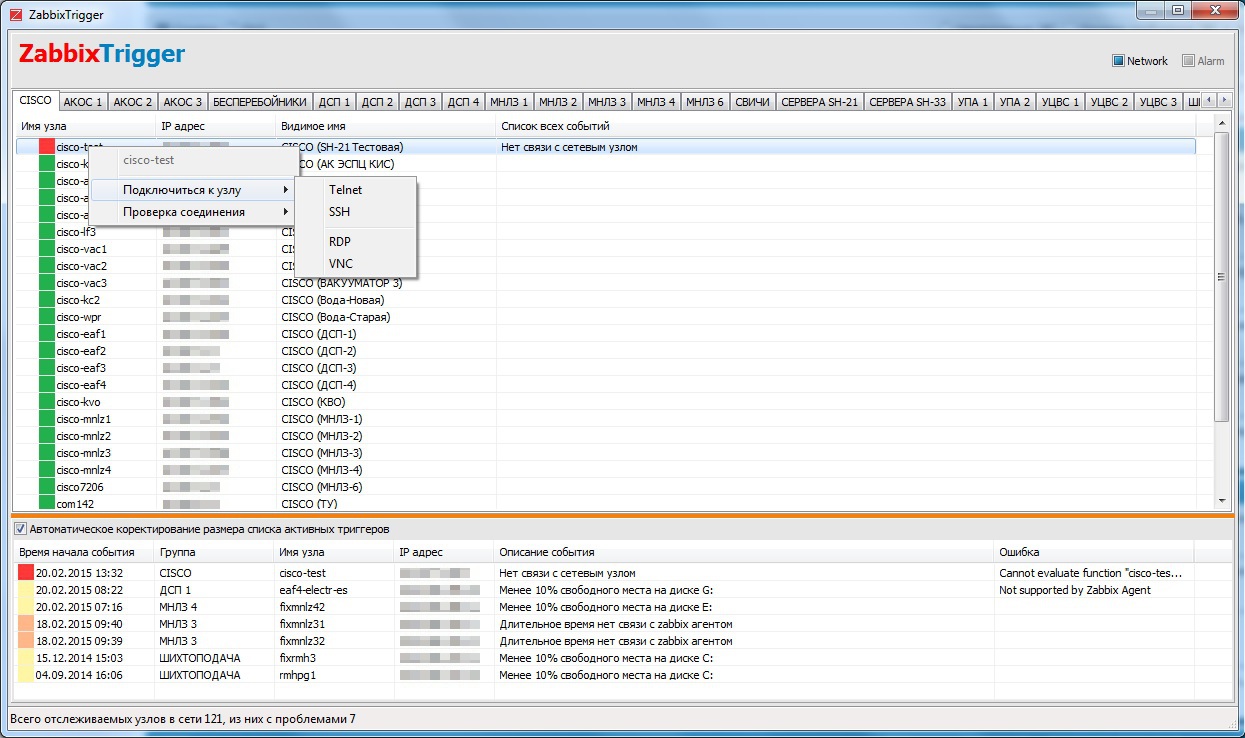Switch to the БЕСПЕРЕБОЙНИКИ tab

260,102
